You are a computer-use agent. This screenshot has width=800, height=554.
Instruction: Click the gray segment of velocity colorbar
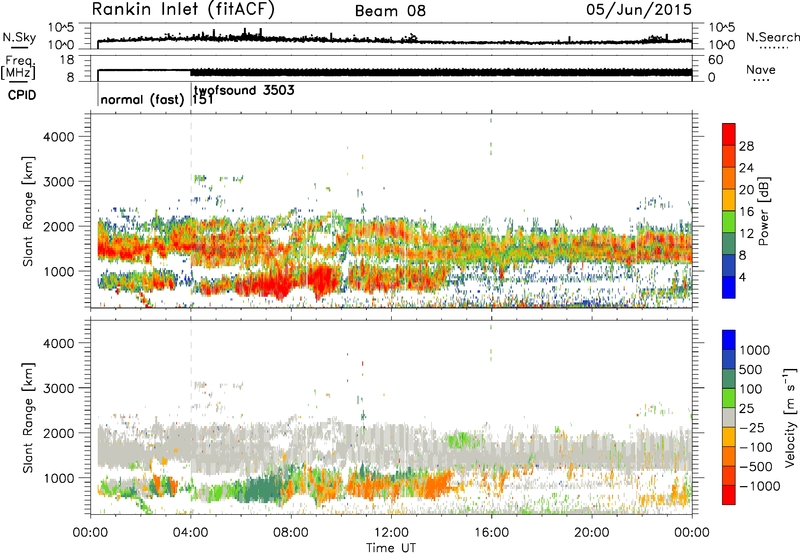pos(729,418)
